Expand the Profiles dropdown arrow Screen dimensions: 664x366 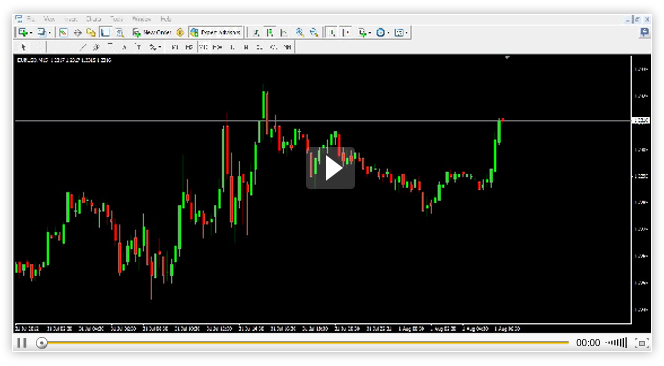pos(50,33)
